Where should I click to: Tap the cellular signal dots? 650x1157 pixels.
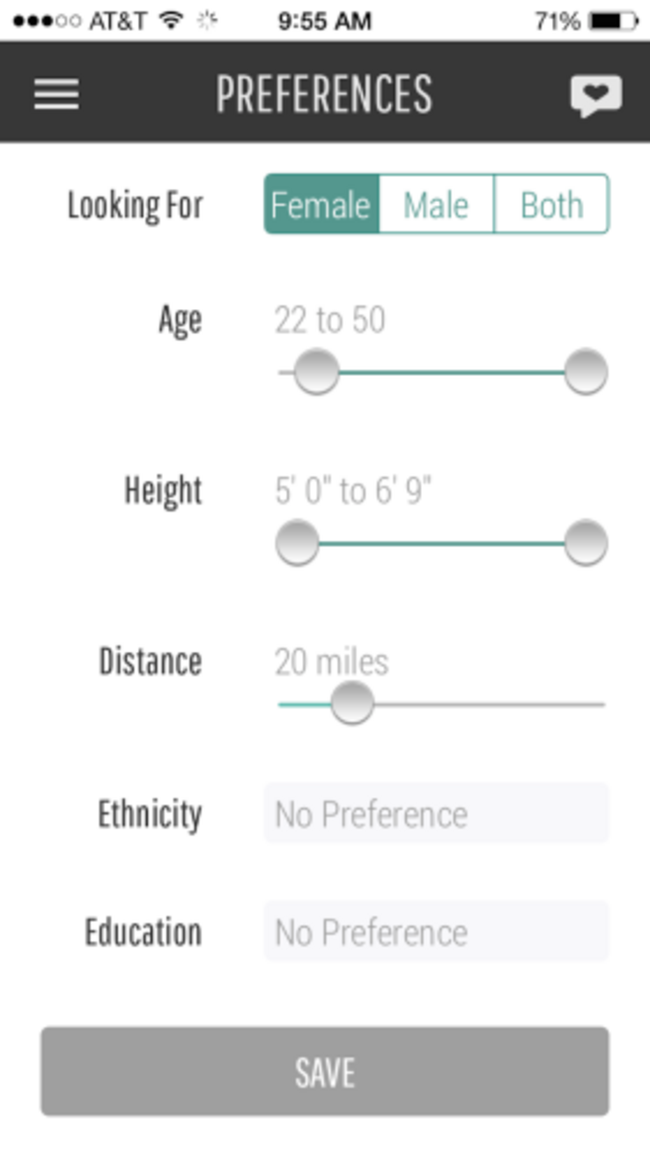pos(47,21)
